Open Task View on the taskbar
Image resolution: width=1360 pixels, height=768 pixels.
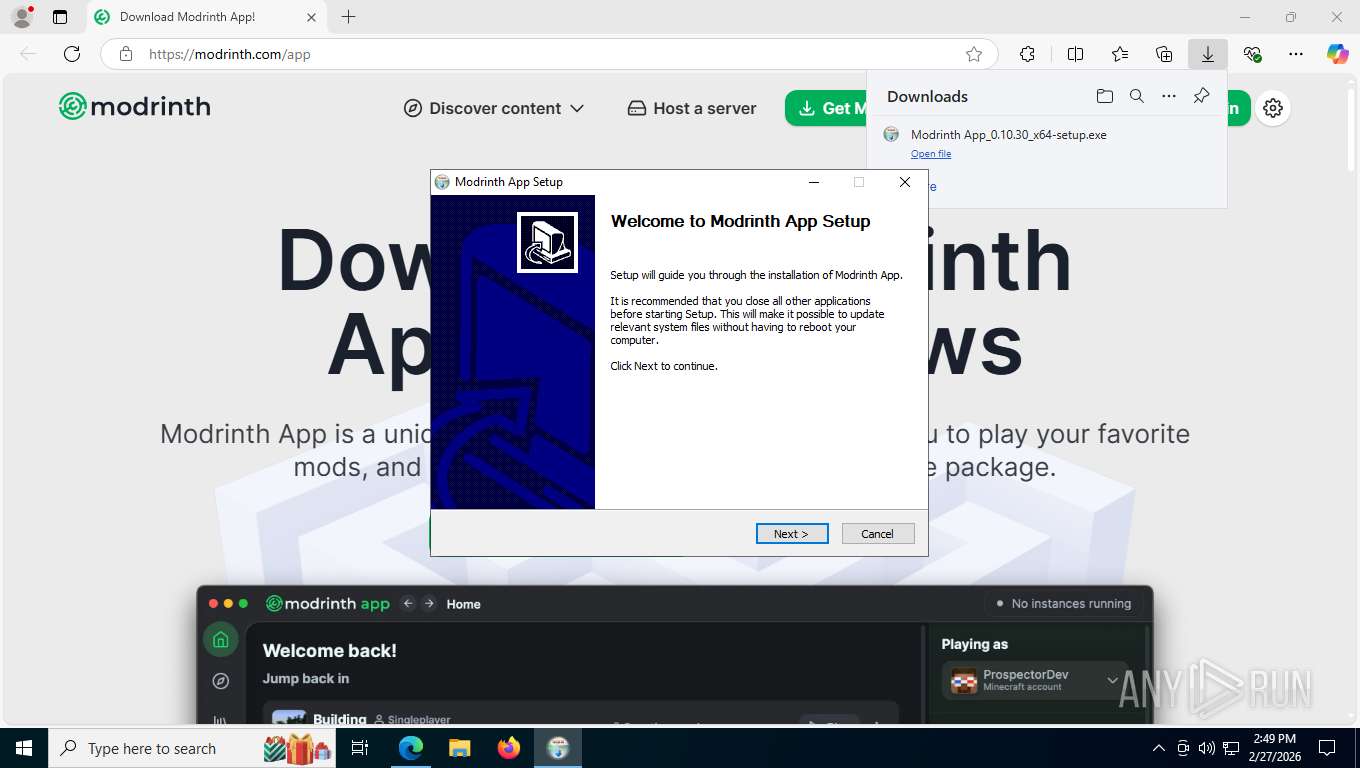coord(360,748)
